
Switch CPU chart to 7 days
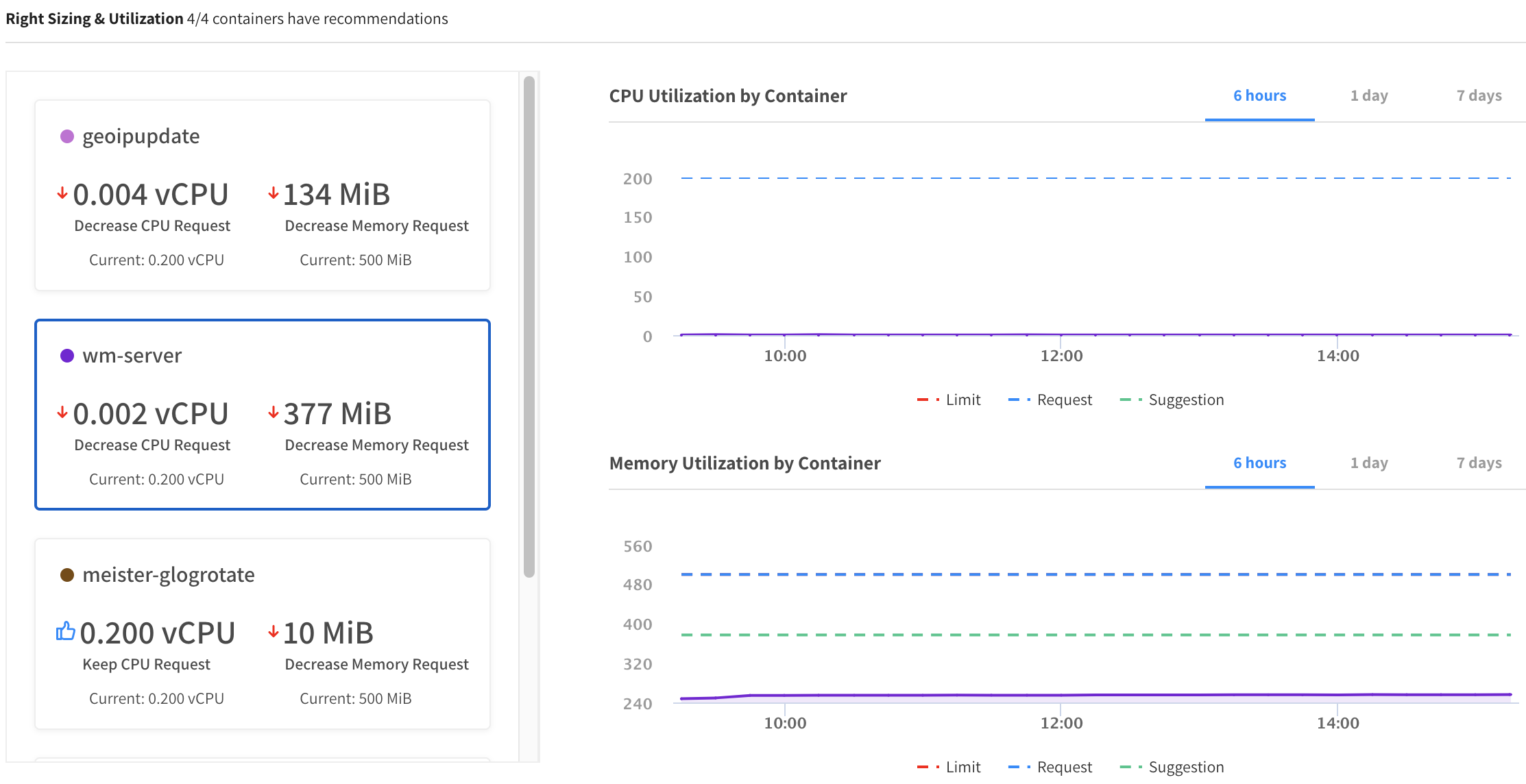(x=1479, y=96)
